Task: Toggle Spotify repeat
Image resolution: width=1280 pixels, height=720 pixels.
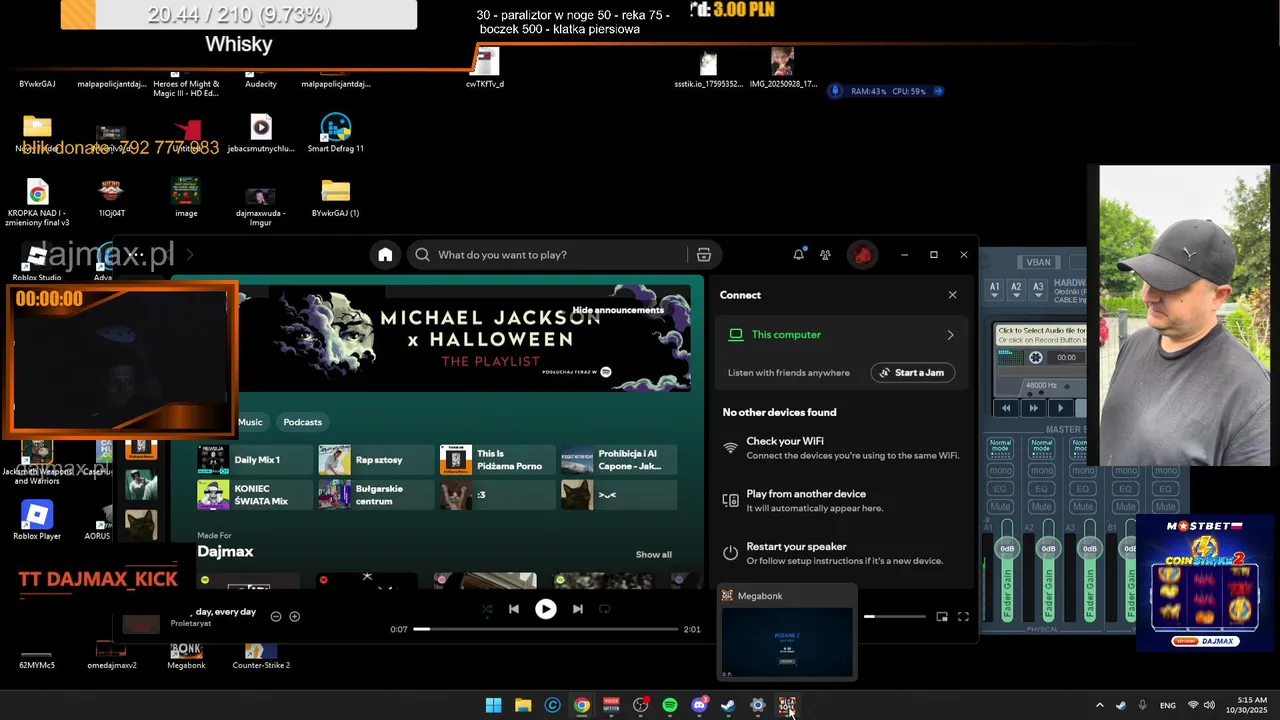Action: (x=604, y=609)
